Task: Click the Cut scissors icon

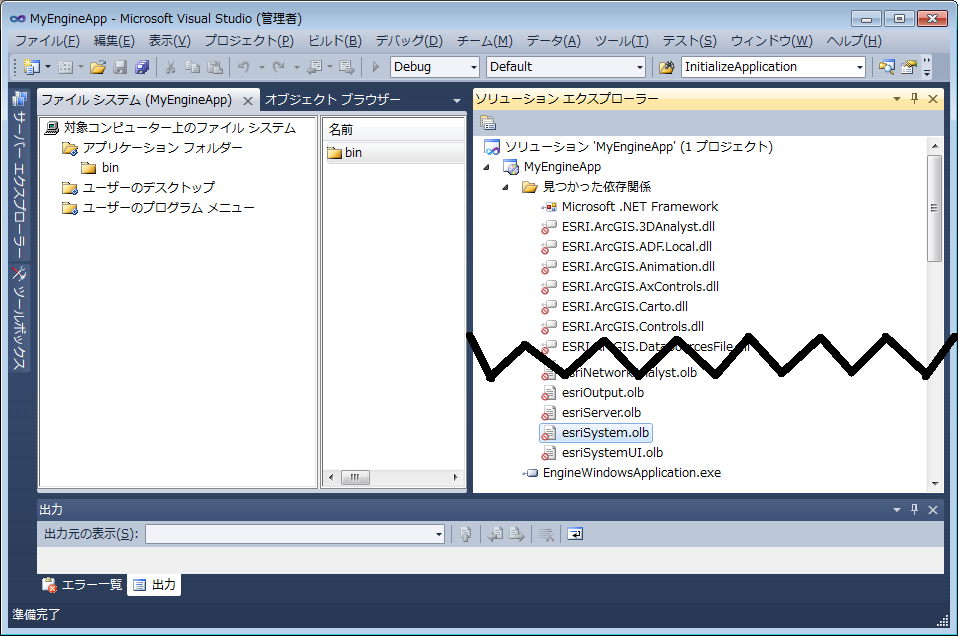Action: coord(170,67)
